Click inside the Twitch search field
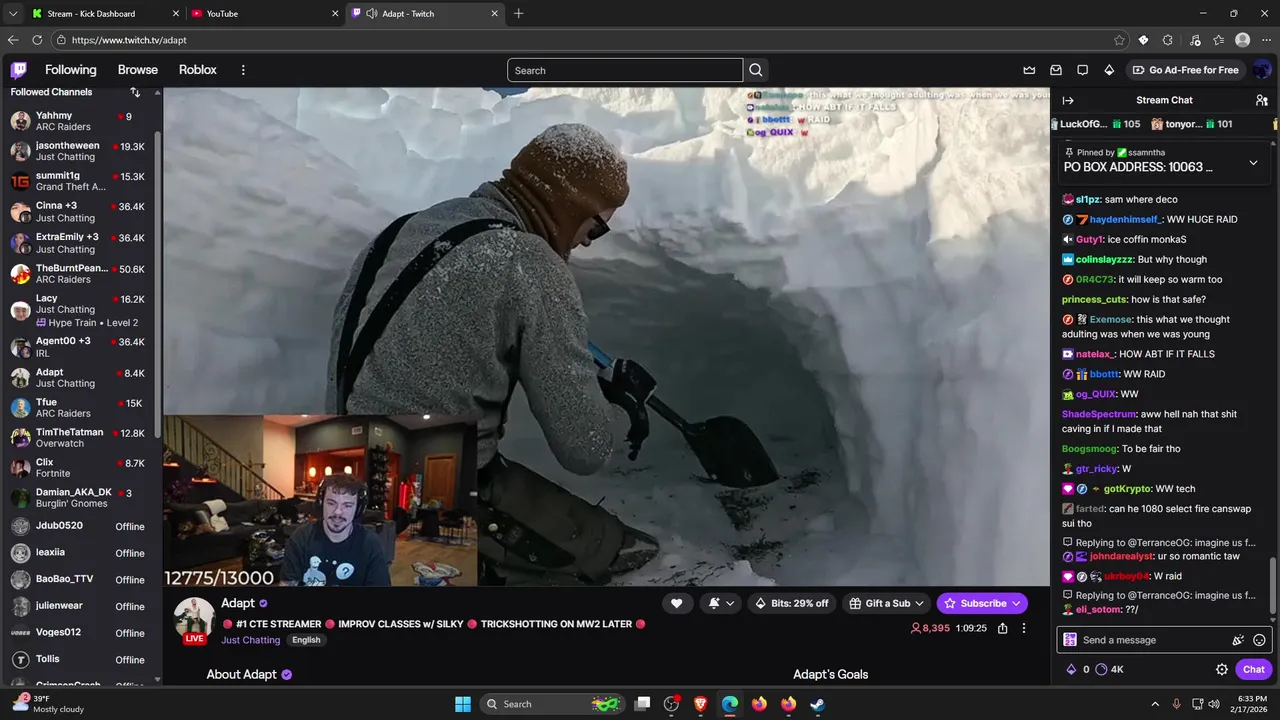1280x720 pixels. [625, 70]
